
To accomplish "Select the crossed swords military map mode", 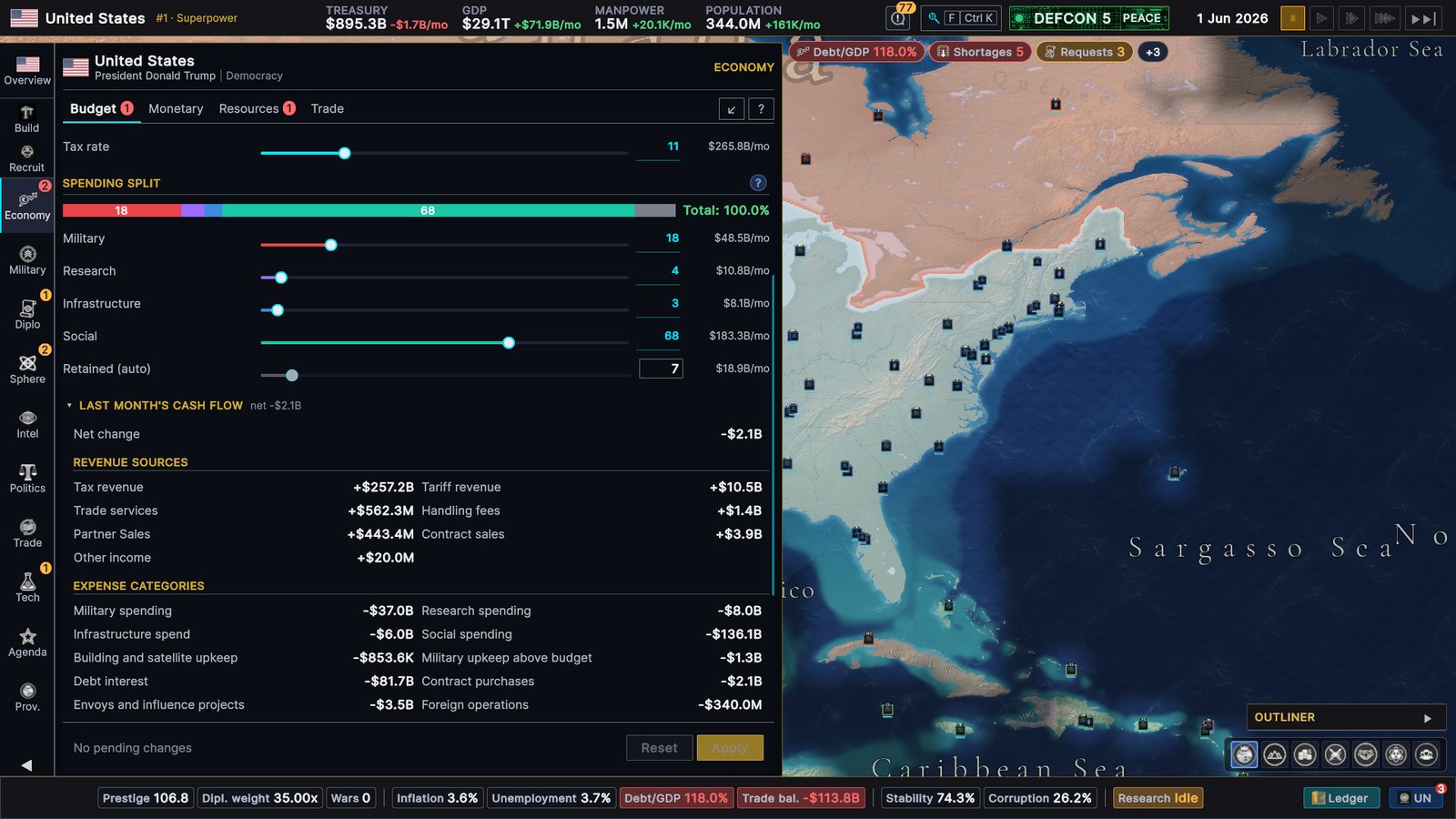I will click(x=1335, y=753).
